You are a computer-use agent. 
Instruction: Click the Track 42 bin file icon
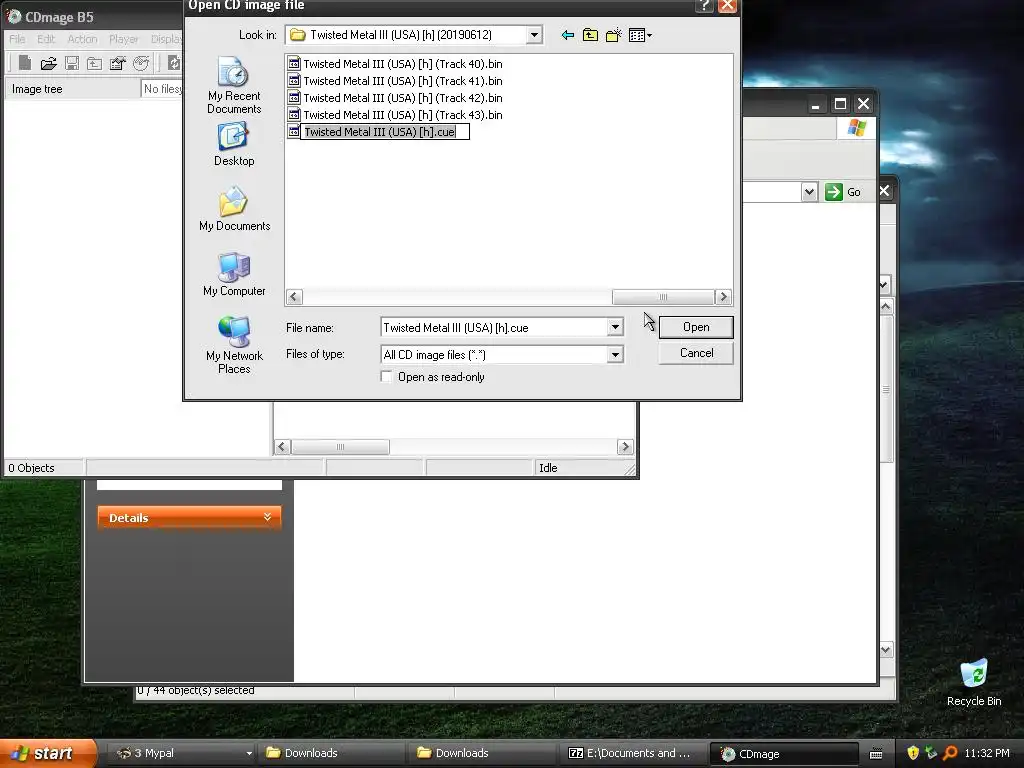click(294, 98)
